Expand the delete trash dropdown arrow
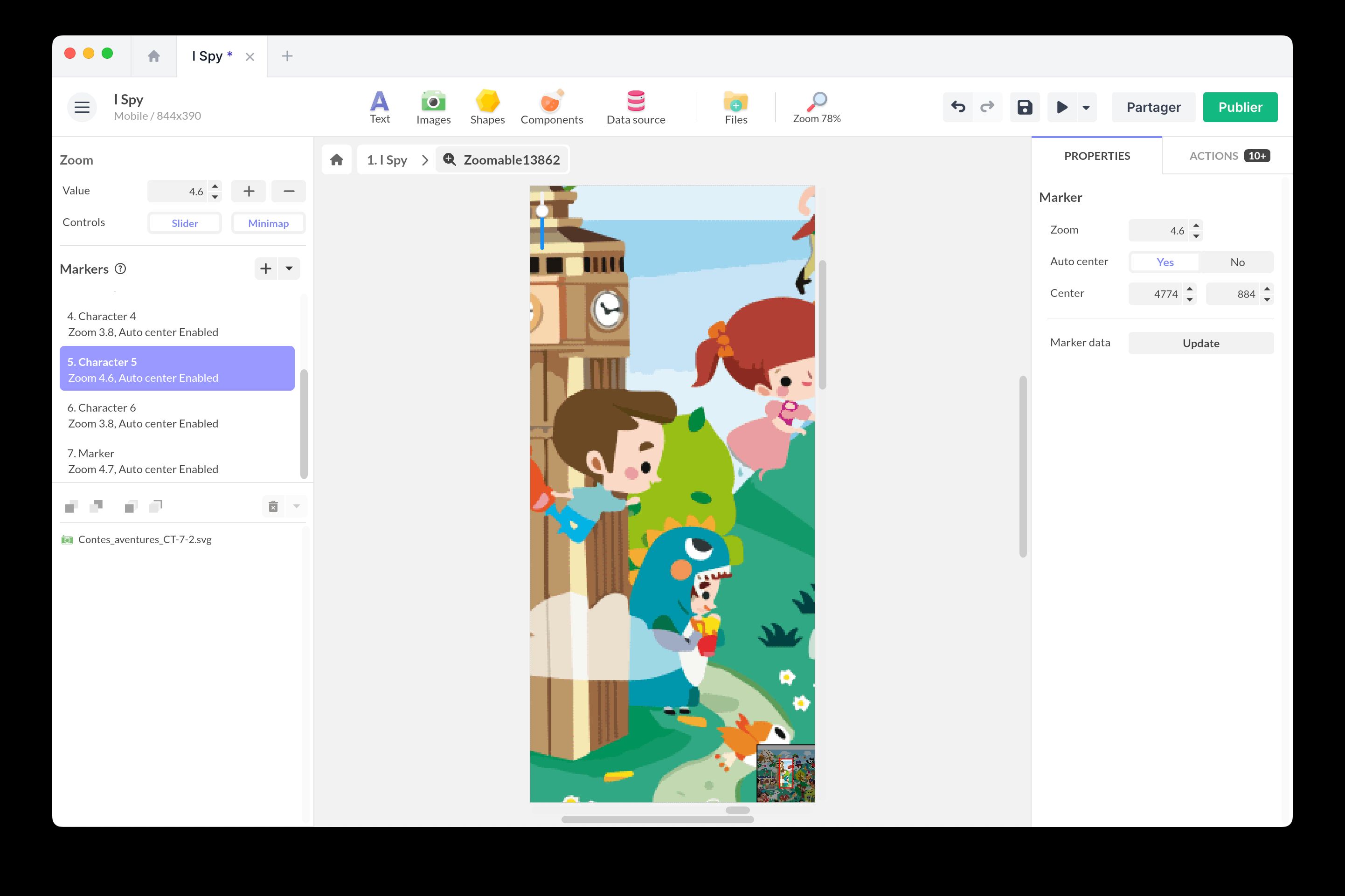Screen dimensions: 1345x896 click(x=296, y=506)
